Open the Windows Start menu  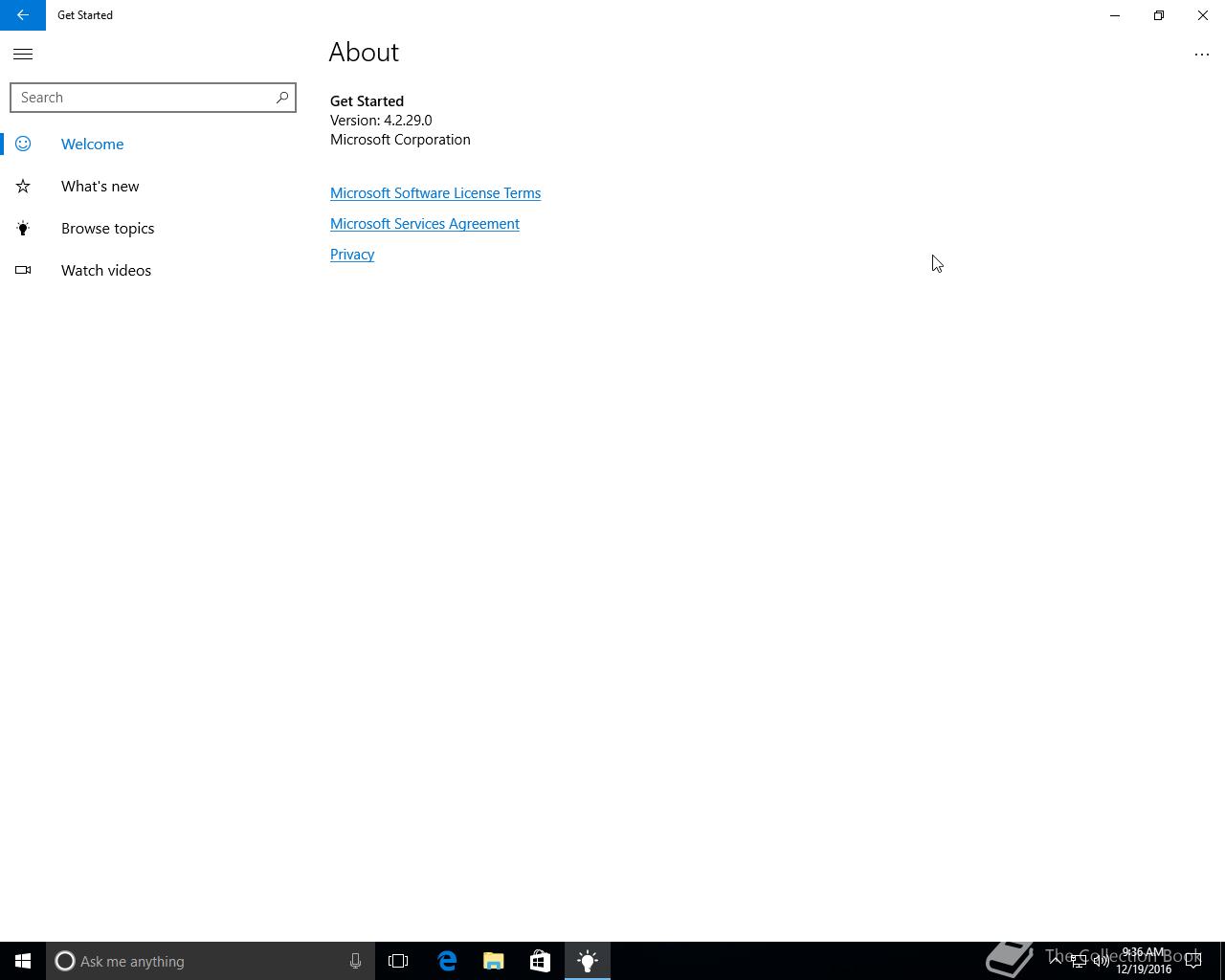(x=23, y=961)
